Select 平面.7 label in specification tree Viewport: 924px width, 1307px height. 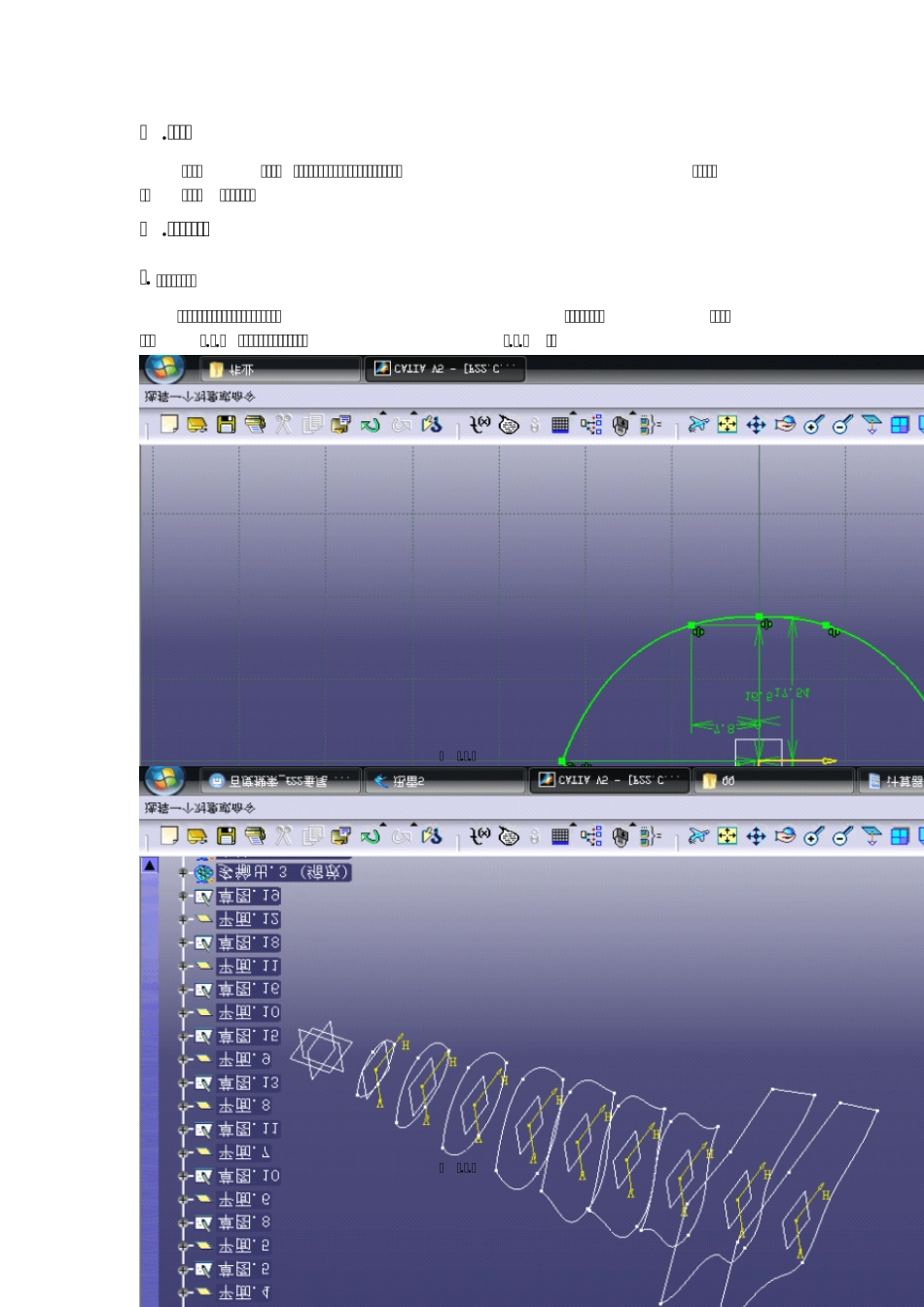click(244, 1153)
